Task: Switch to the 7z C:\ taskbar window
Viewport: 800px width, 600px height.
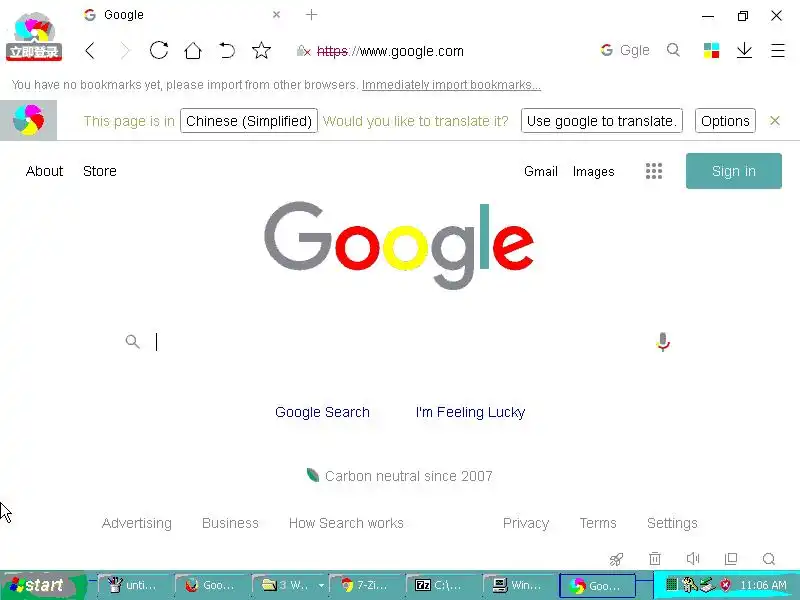Action: coord(441,585)
